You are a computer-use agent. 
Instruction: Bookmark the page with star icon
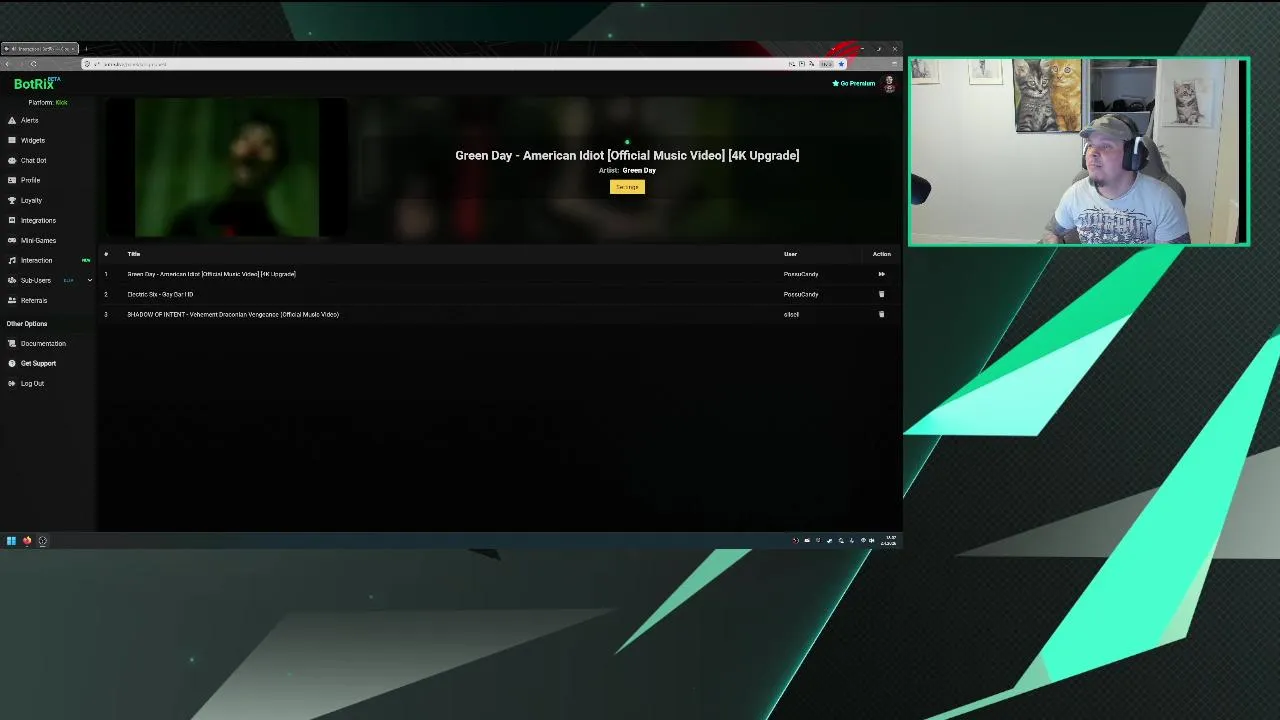[841, 64]
